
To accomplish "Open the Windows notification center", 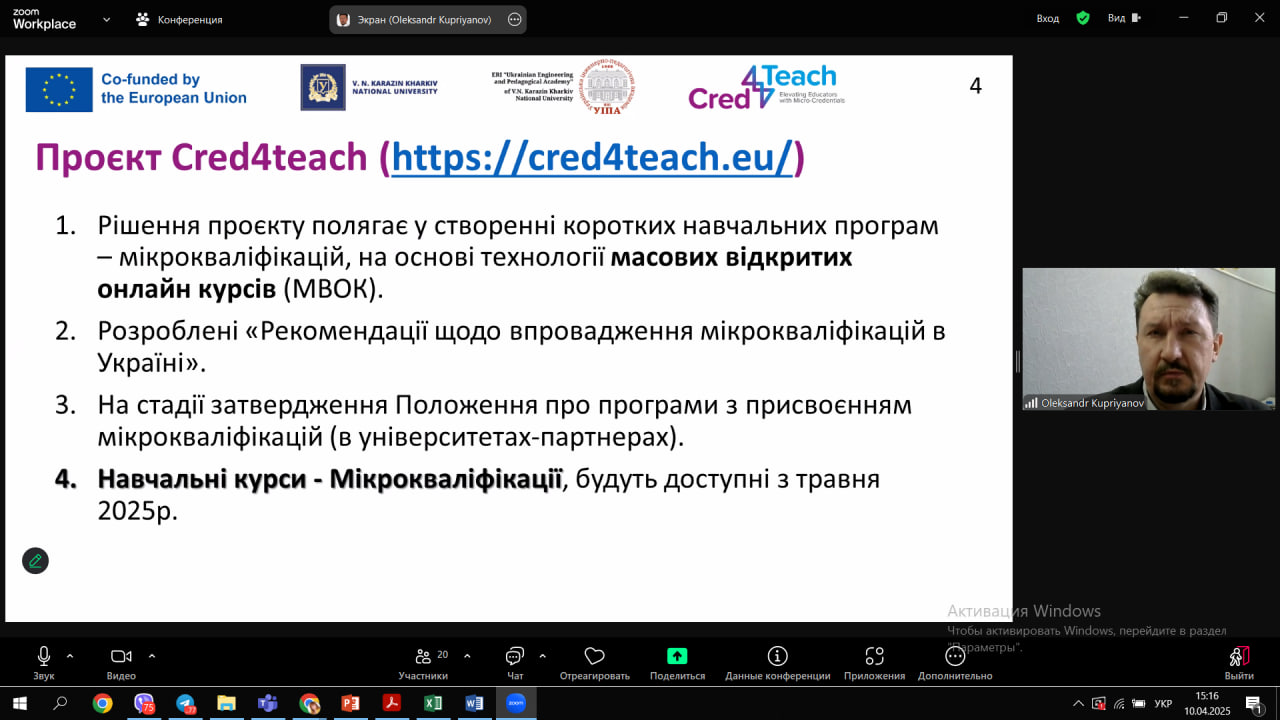I will [1253, 703].
